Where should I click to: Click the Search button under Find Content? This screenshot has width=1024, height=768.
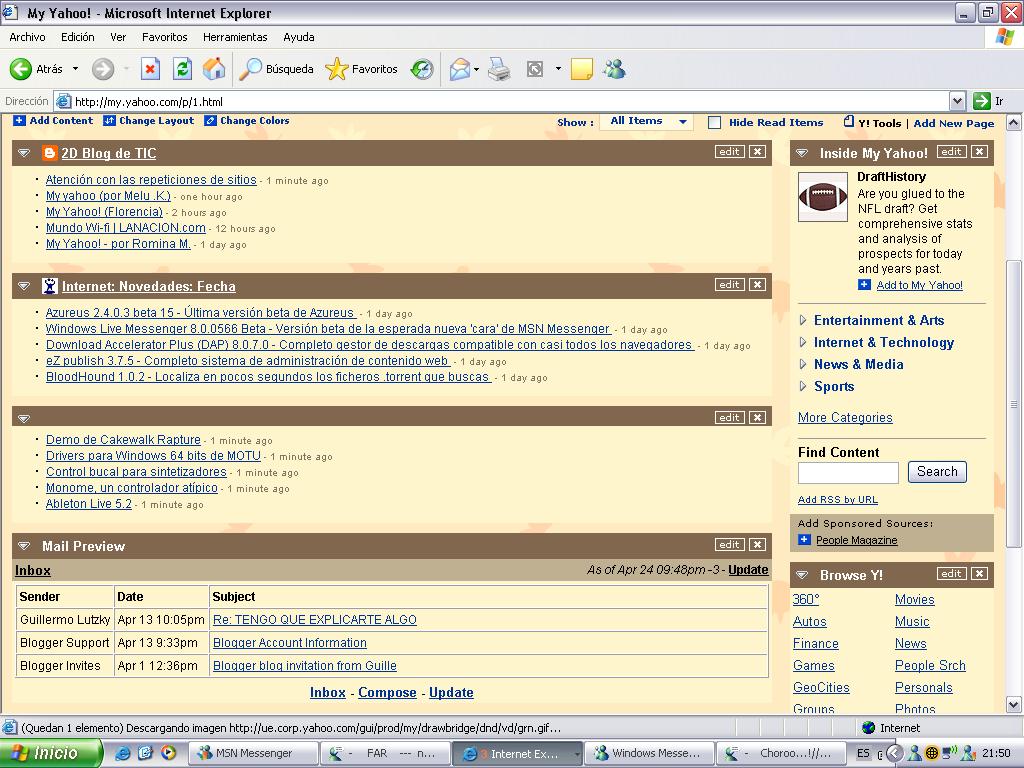click(x=937, y=472)
